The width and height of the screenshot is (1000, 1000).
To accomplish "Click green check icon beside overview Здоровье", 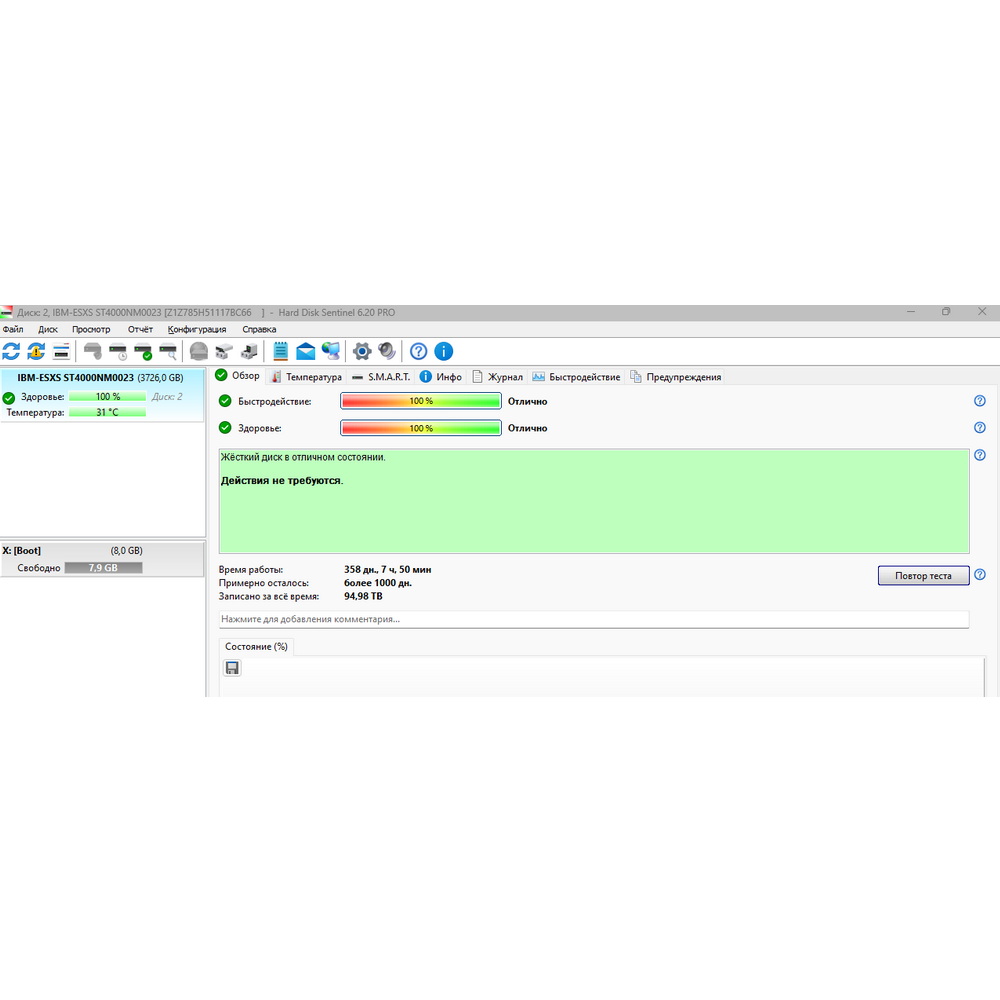I will click(225, 427).
